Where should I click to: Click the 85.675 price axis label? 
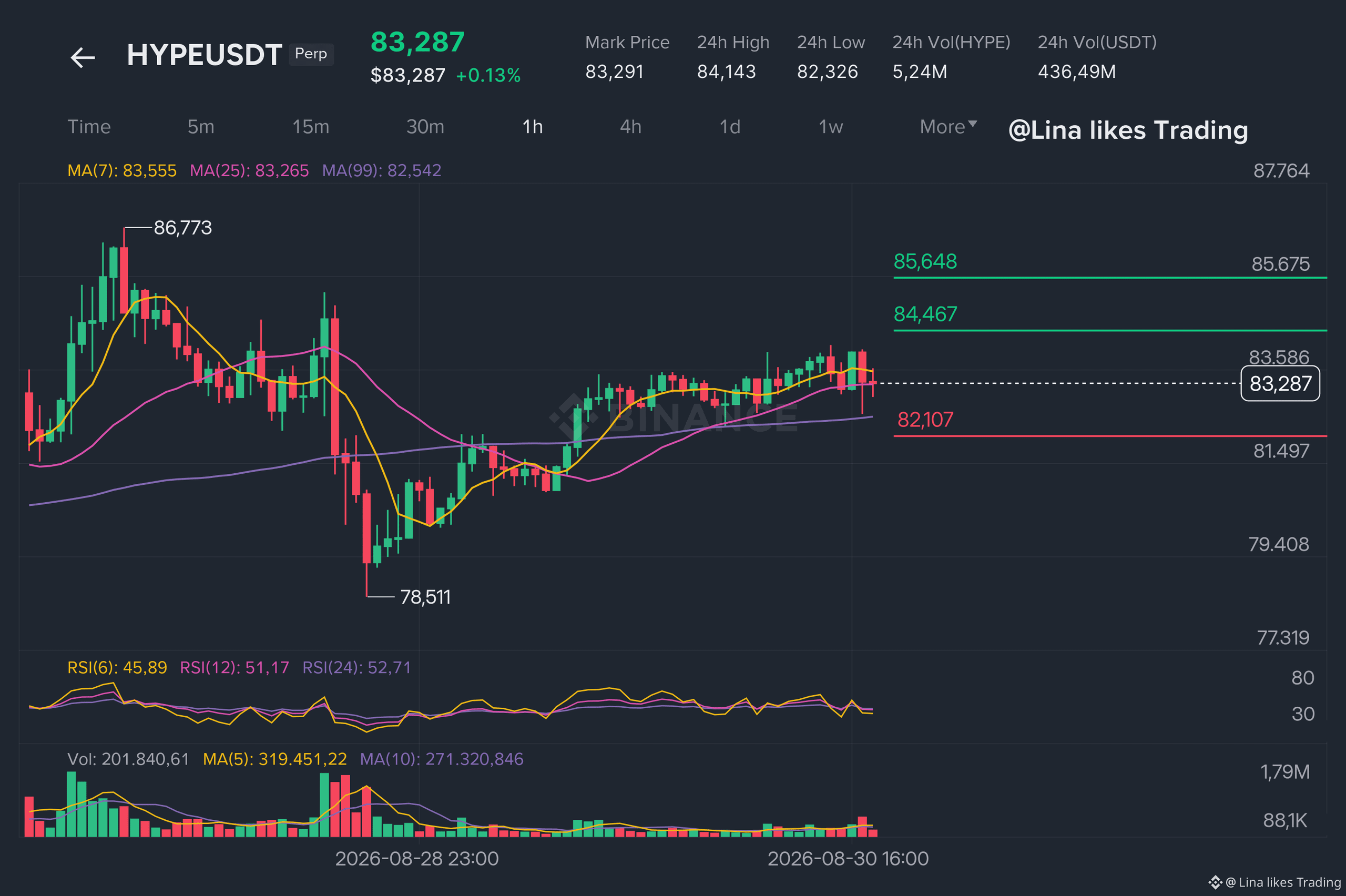click(x=1280, y=264)
